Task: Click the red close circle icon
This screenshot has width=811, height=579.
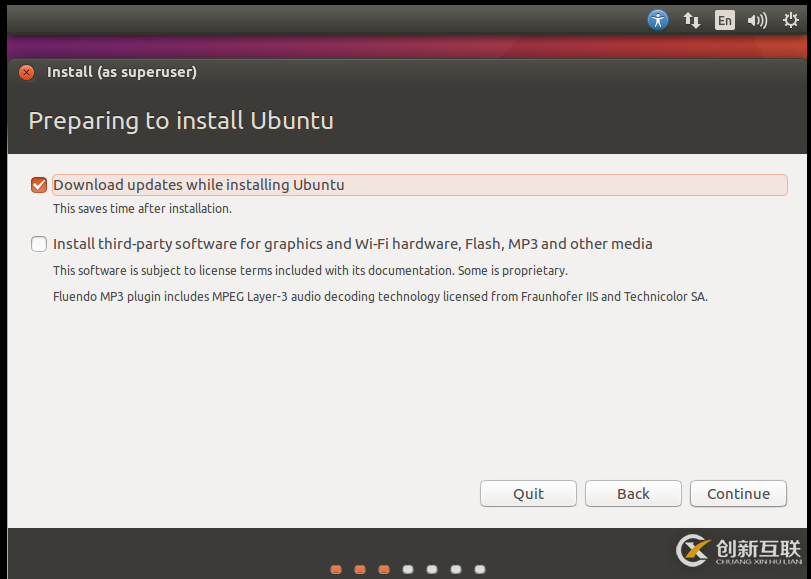Action: pyautogui.click(x=25, y=72)
